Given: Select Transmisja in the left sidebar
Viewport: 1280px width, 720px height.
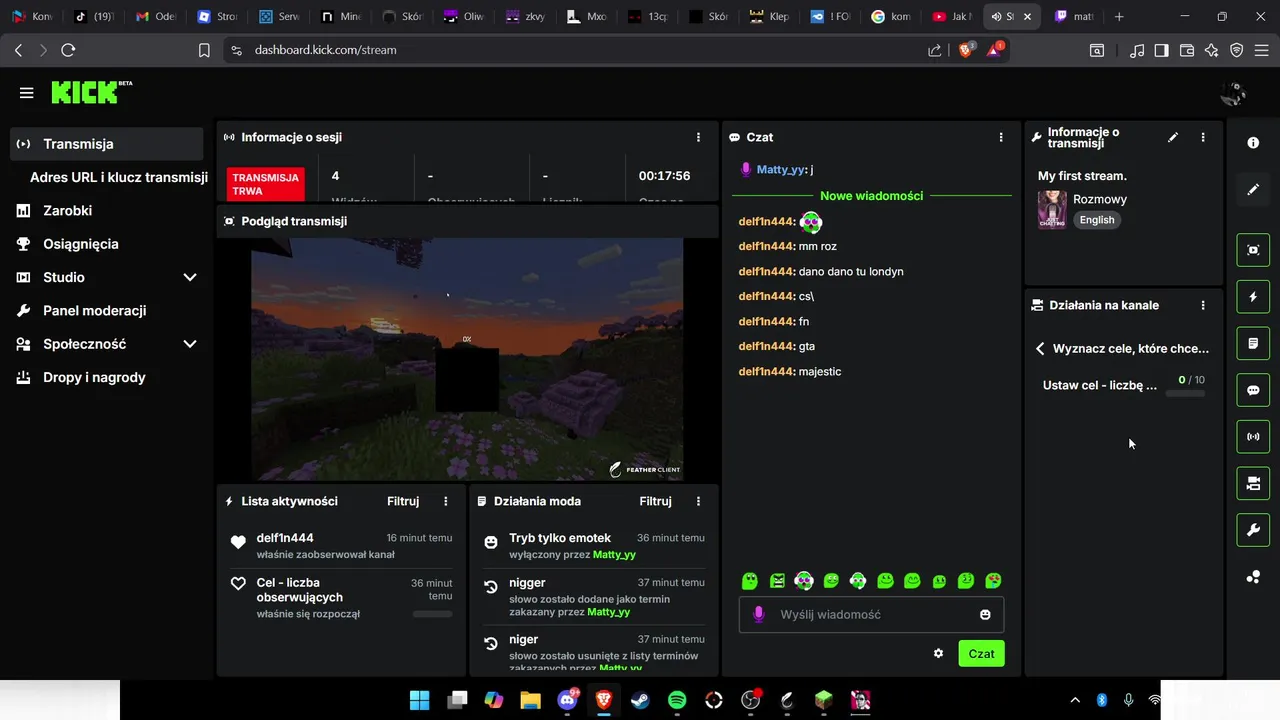Looking at the screenshot, I should click(107, 144).
